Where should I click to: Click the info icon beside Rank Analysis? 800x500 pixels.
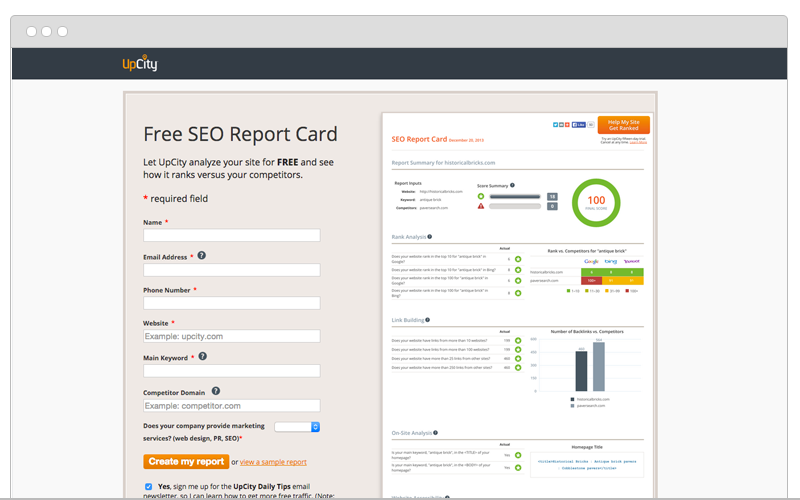tap(430, 236)
